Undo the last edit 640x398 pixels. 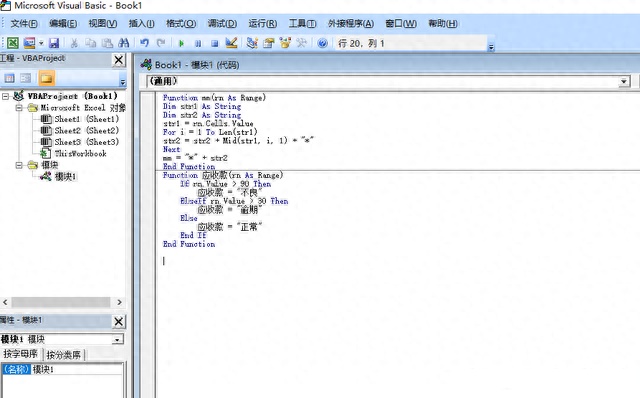tap(144, 43)
